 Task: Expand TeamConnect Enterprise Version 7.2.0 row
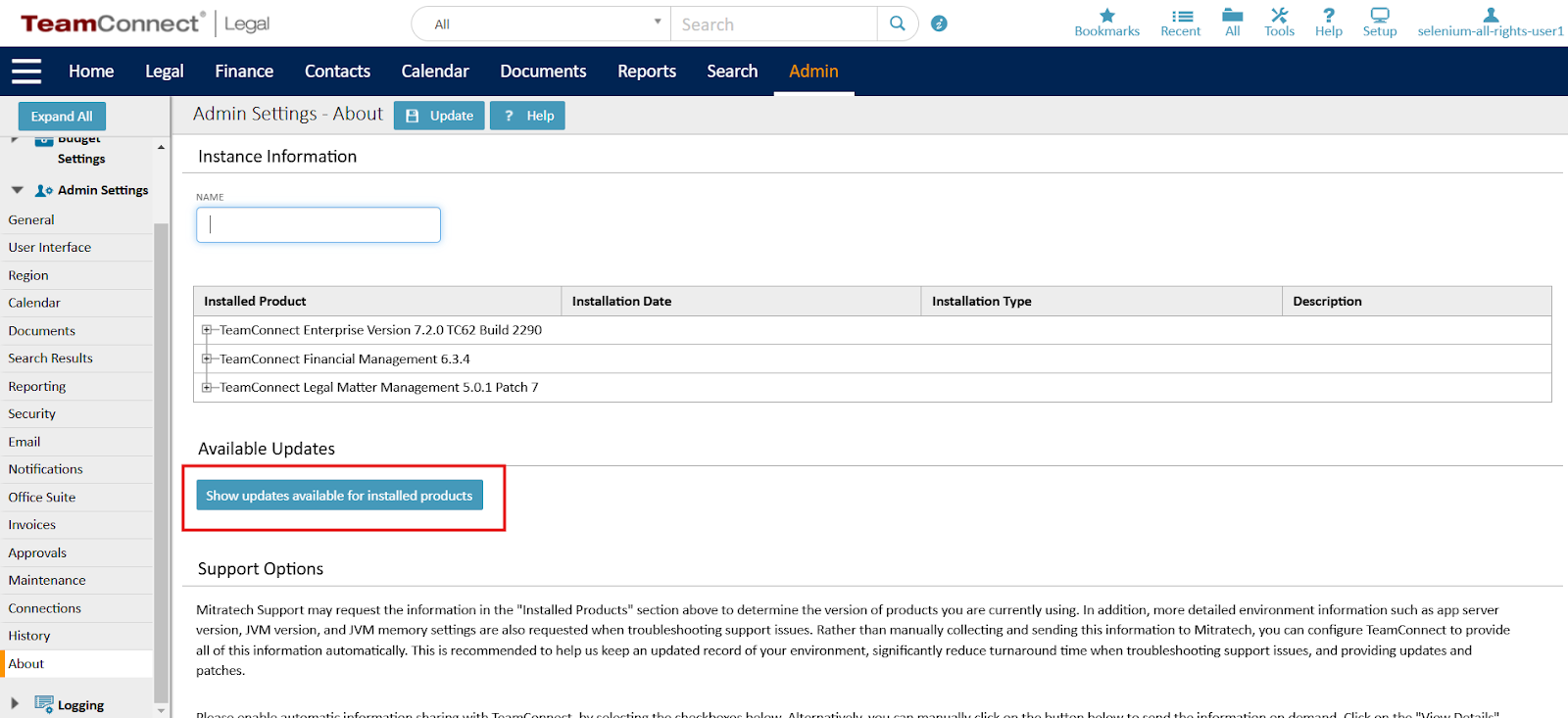point(207,330)
